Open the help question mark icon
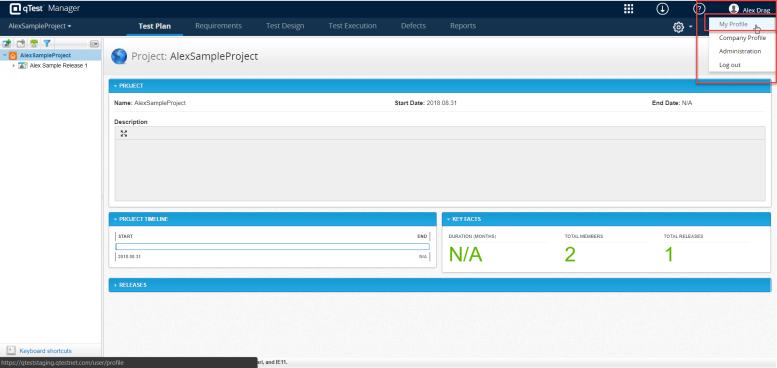This screenshot has height=368, width=777. pos(699,9)
